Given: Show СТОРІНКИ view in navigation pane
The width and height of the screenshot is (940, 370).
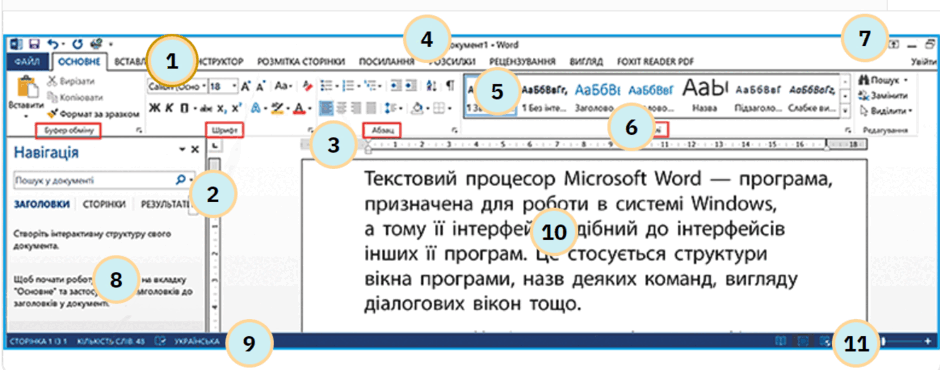Looking at the screenshot, I should point(104,204).
